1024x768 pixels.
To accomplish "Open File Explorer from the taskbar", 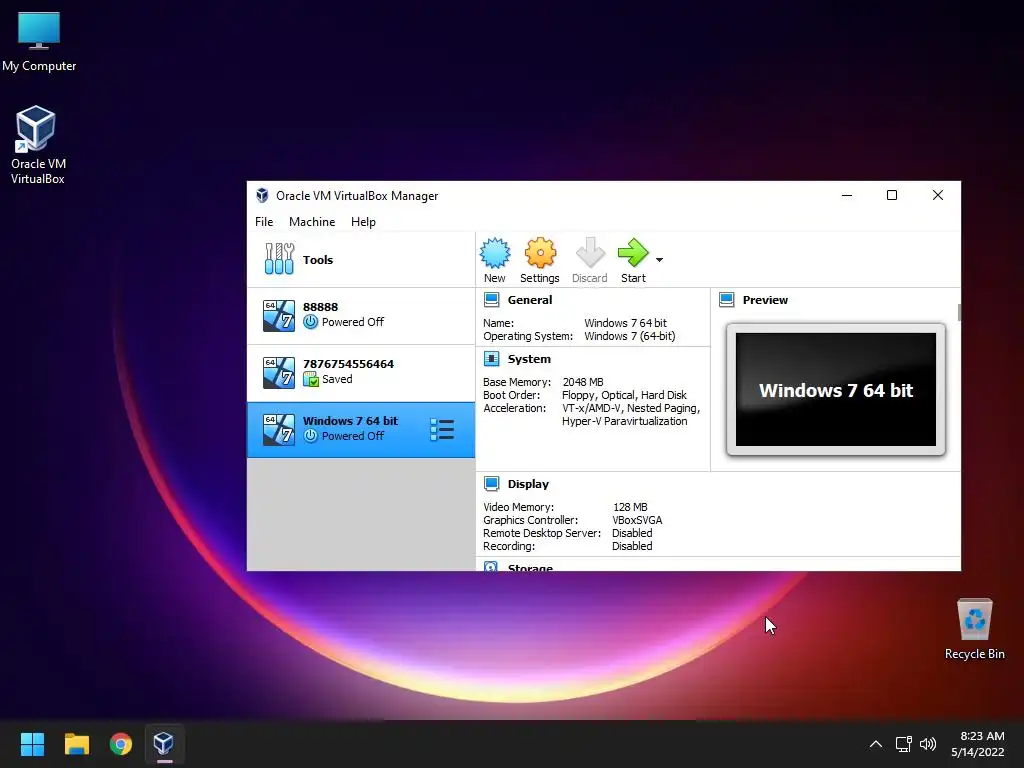I will [x=76, y=744].
